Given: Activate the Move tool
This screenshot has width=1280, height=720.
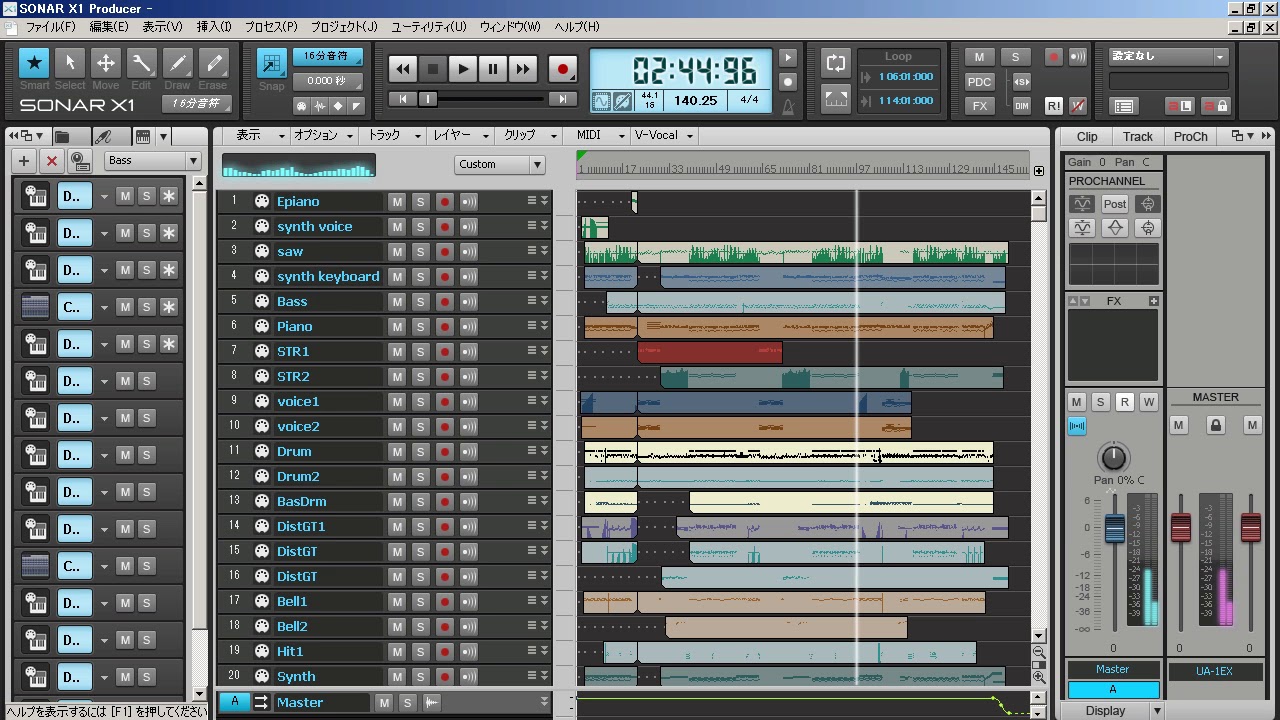Looking at the screenshot, I should point(106,64).
